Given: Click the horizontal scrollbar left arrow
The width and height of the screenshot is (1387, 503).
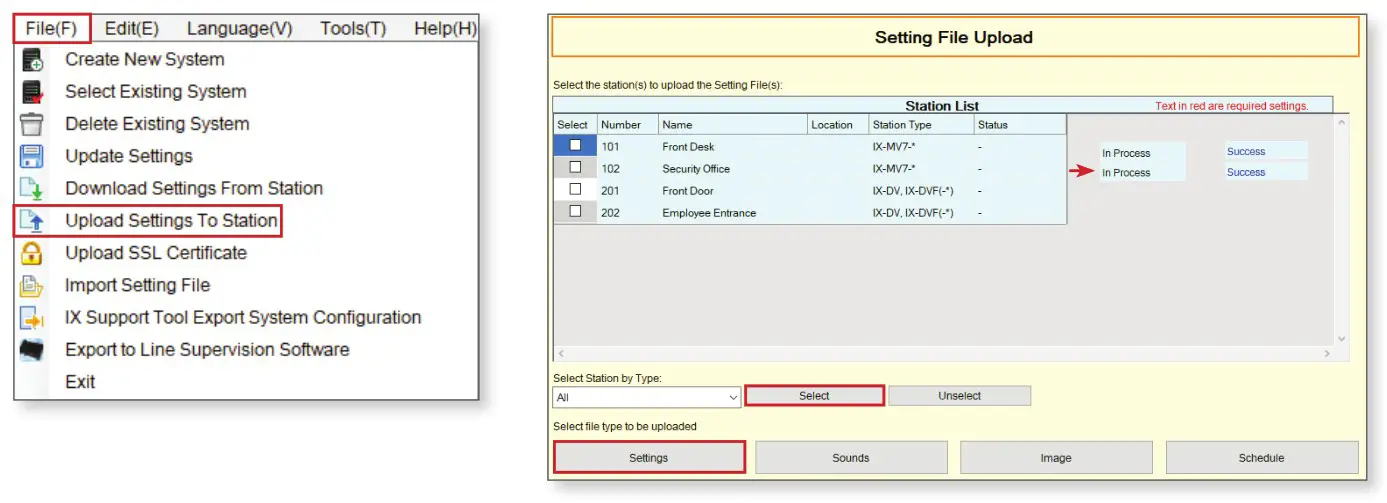Looking at the screenshot, I should [560, 354].
